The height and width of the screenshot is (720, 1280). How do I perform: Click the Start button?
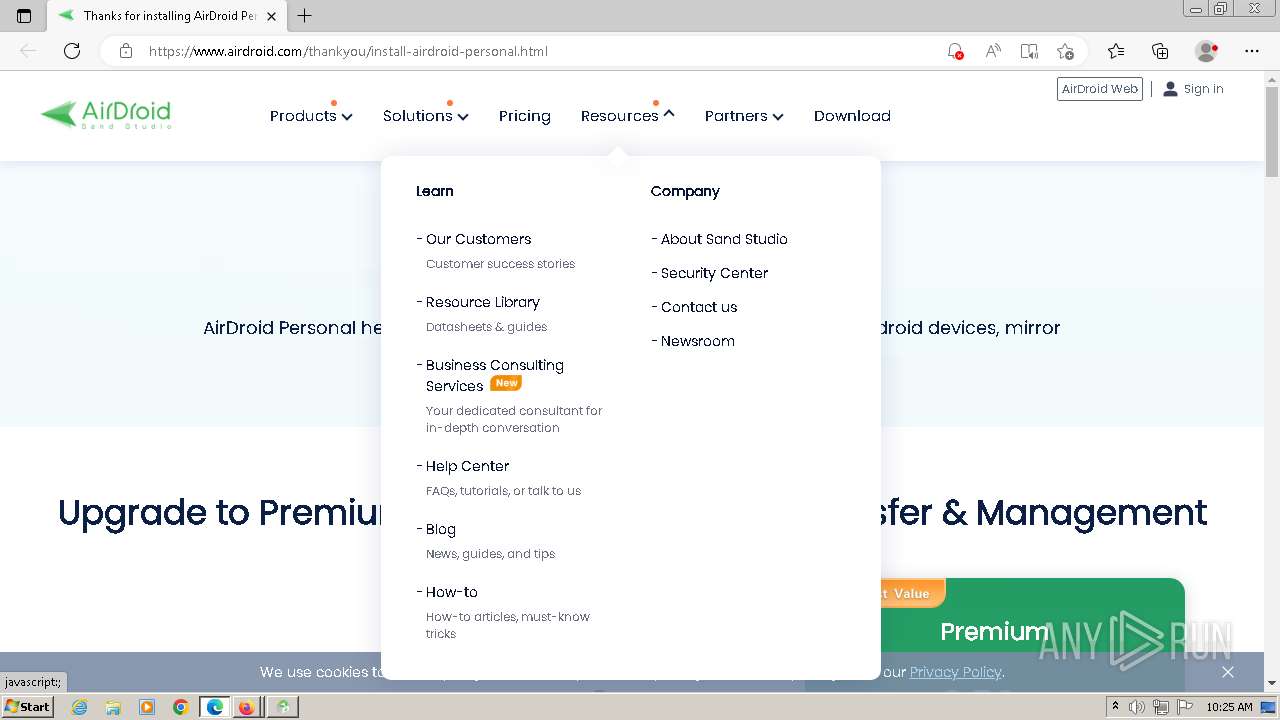tap(28, 707)
